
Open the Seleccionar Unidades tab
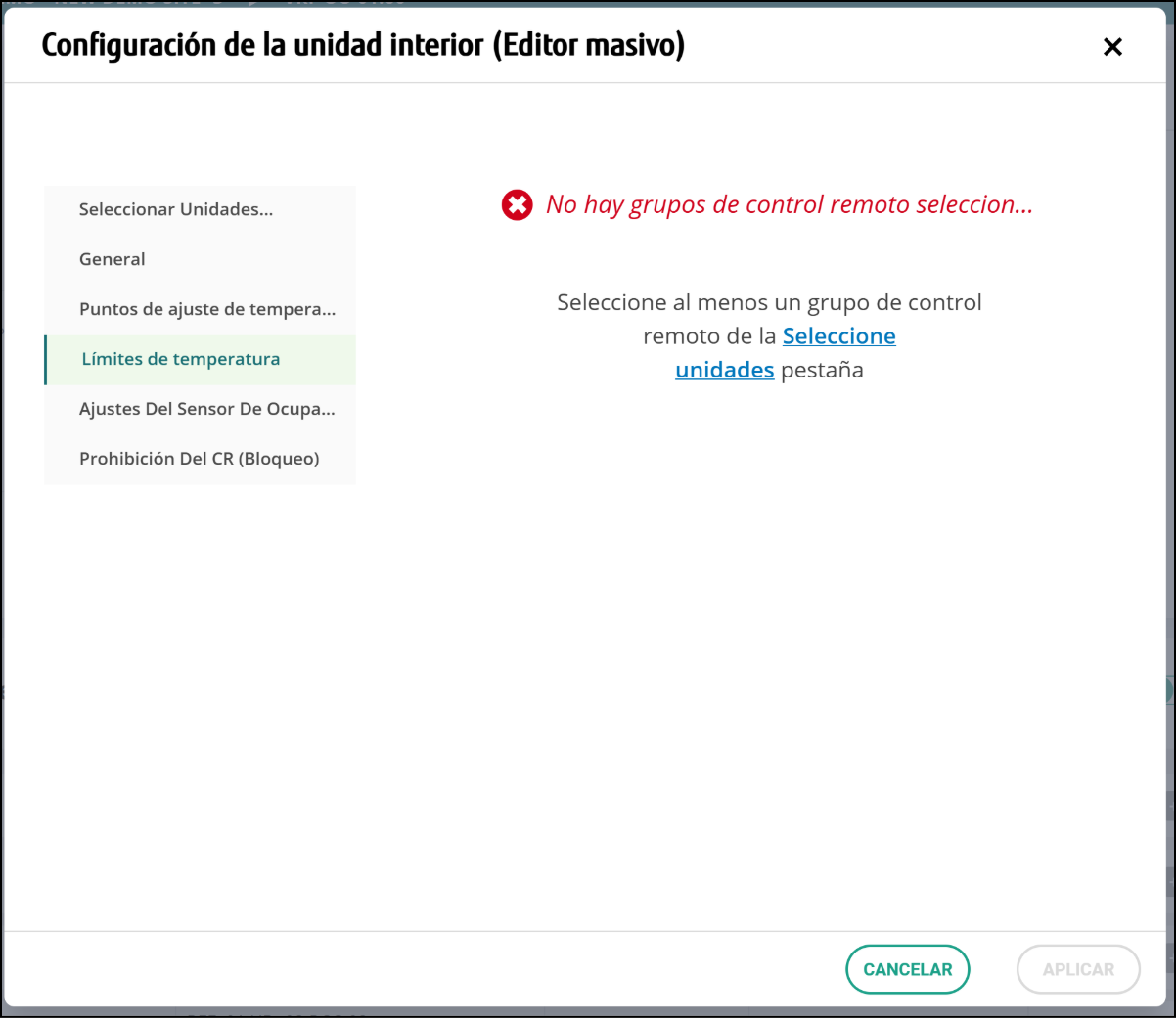[176, 209]
